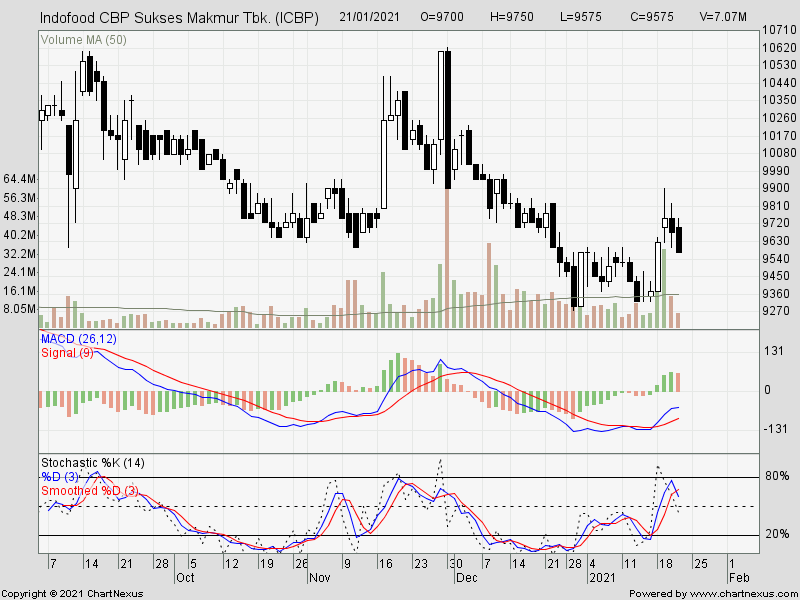Click the 40.2M volume axis label
Image resolution: width=800 pixels, height=600 pixels.
click(19, 235)
